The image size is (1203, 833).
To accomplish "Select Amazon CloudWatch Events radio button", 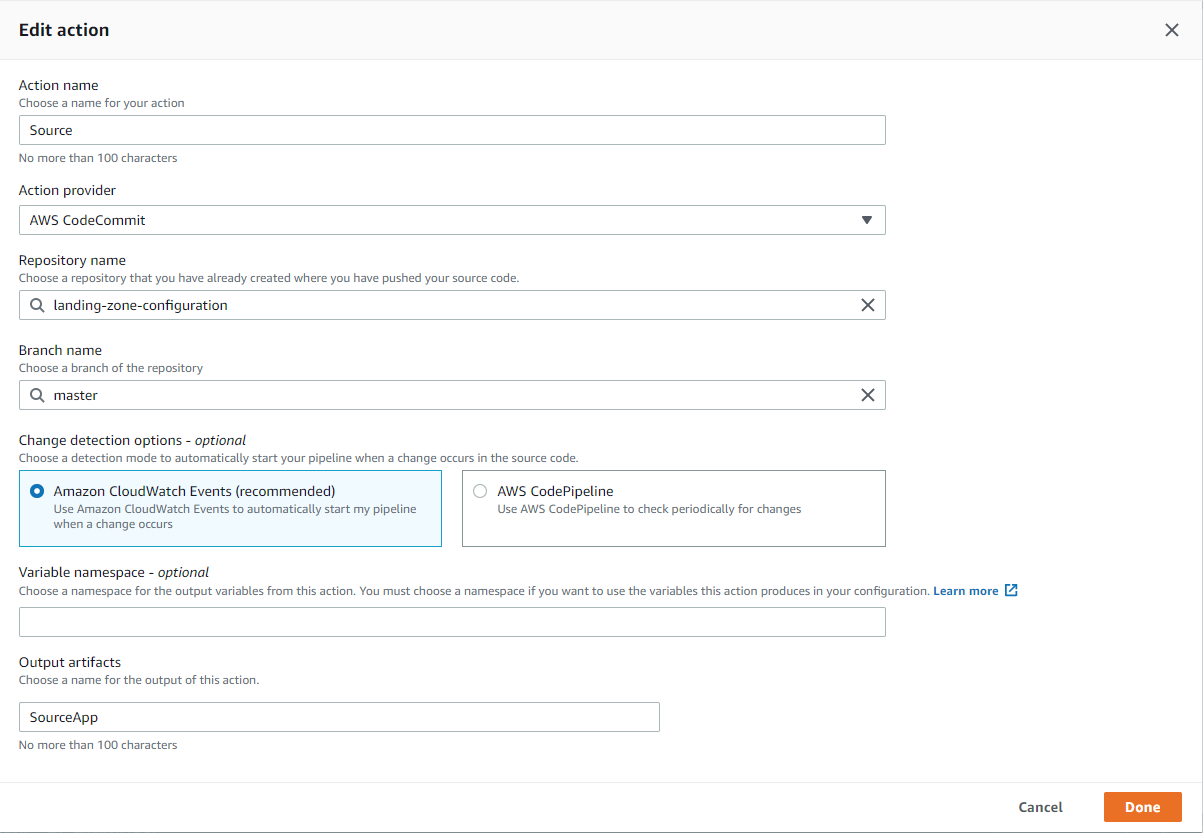I will (37, 491).
